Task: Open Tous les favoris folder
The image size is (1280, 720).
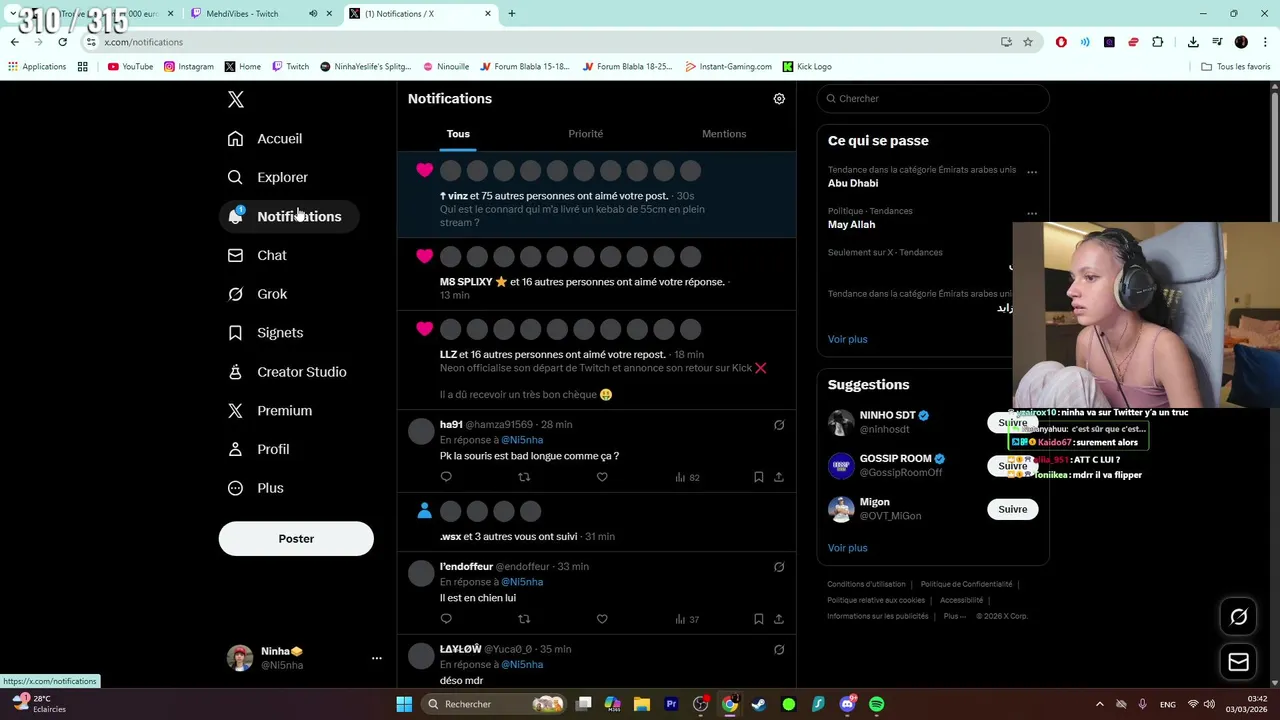Action: (x=1236, y=67)
